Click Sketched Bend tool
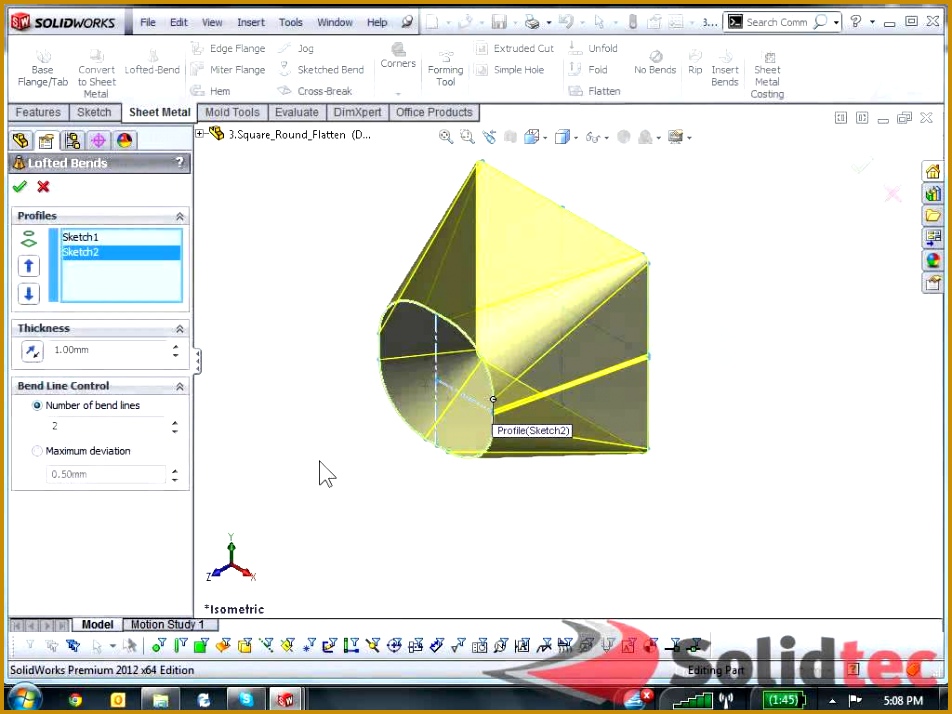Image resolution: width=952 pixels, height=714 pixels. click(321, 70)
